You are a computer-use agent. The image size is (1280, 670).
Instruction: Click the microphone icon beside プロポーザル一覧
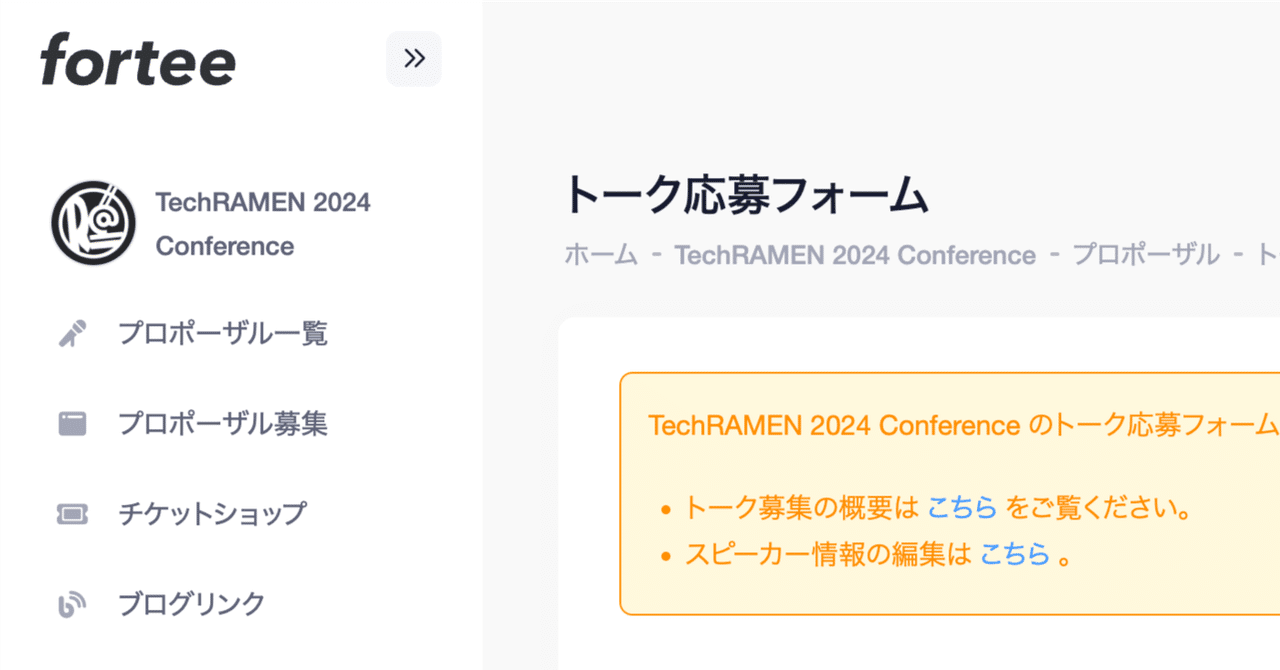pos(72,333)
